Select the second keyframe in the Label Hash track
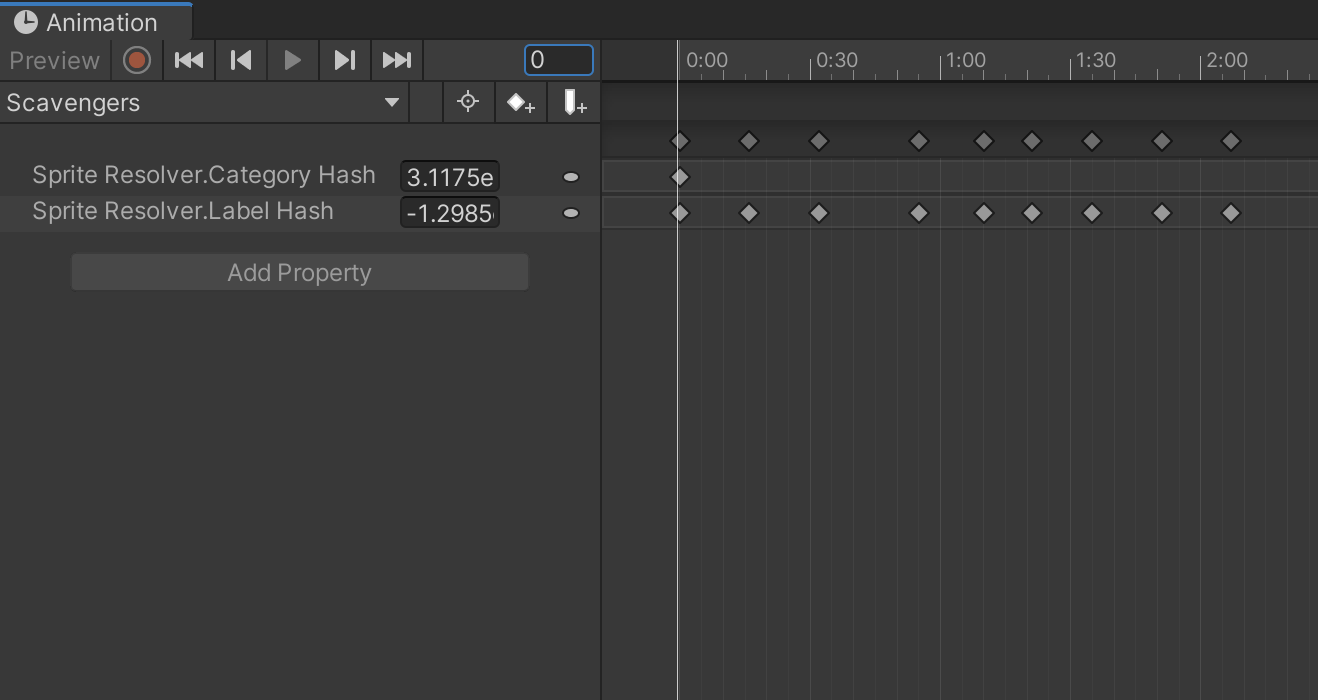This screenshot has width=1318, height=700. [x=749, y=213]
